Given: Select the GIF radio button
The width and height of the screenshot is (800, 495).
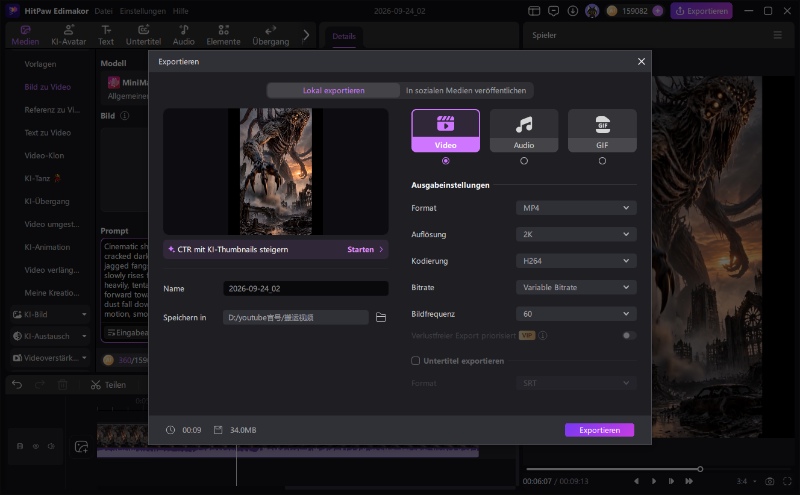Looking at the screenshot, I should pyautogui.click(x=602, y=161).
